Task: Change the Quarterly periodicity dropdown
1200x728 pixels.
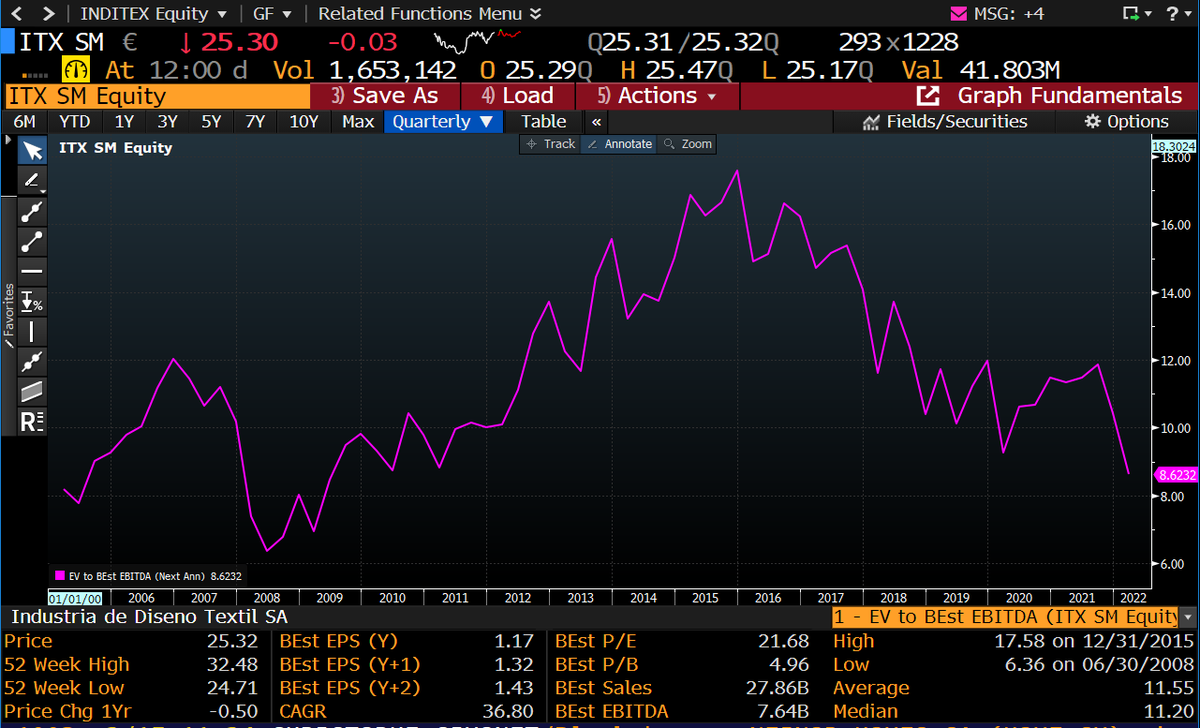Action: tap(443, 122)
